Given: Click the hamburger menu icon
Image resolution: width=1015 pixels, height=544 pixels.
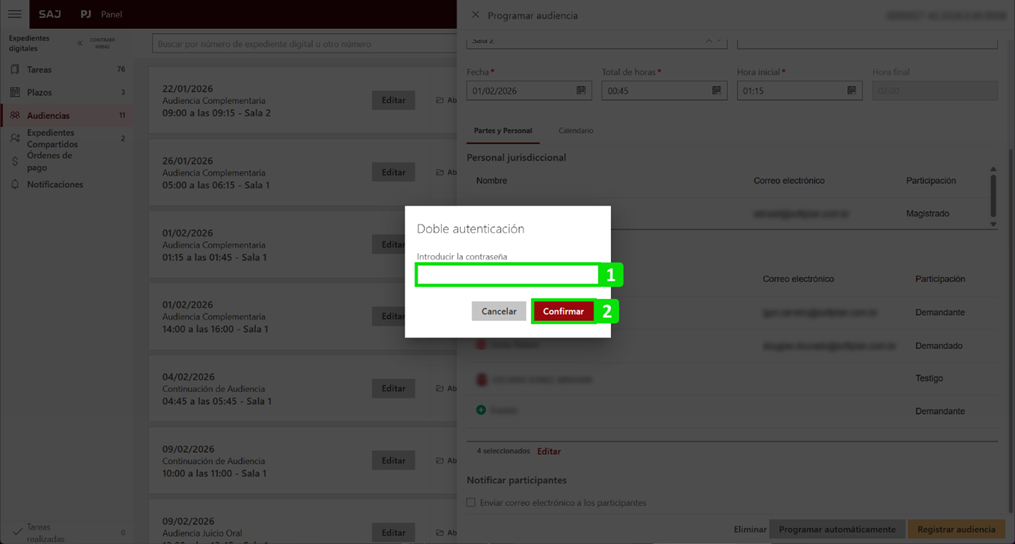Looking at the screenshot, I should tap(15, 14).
